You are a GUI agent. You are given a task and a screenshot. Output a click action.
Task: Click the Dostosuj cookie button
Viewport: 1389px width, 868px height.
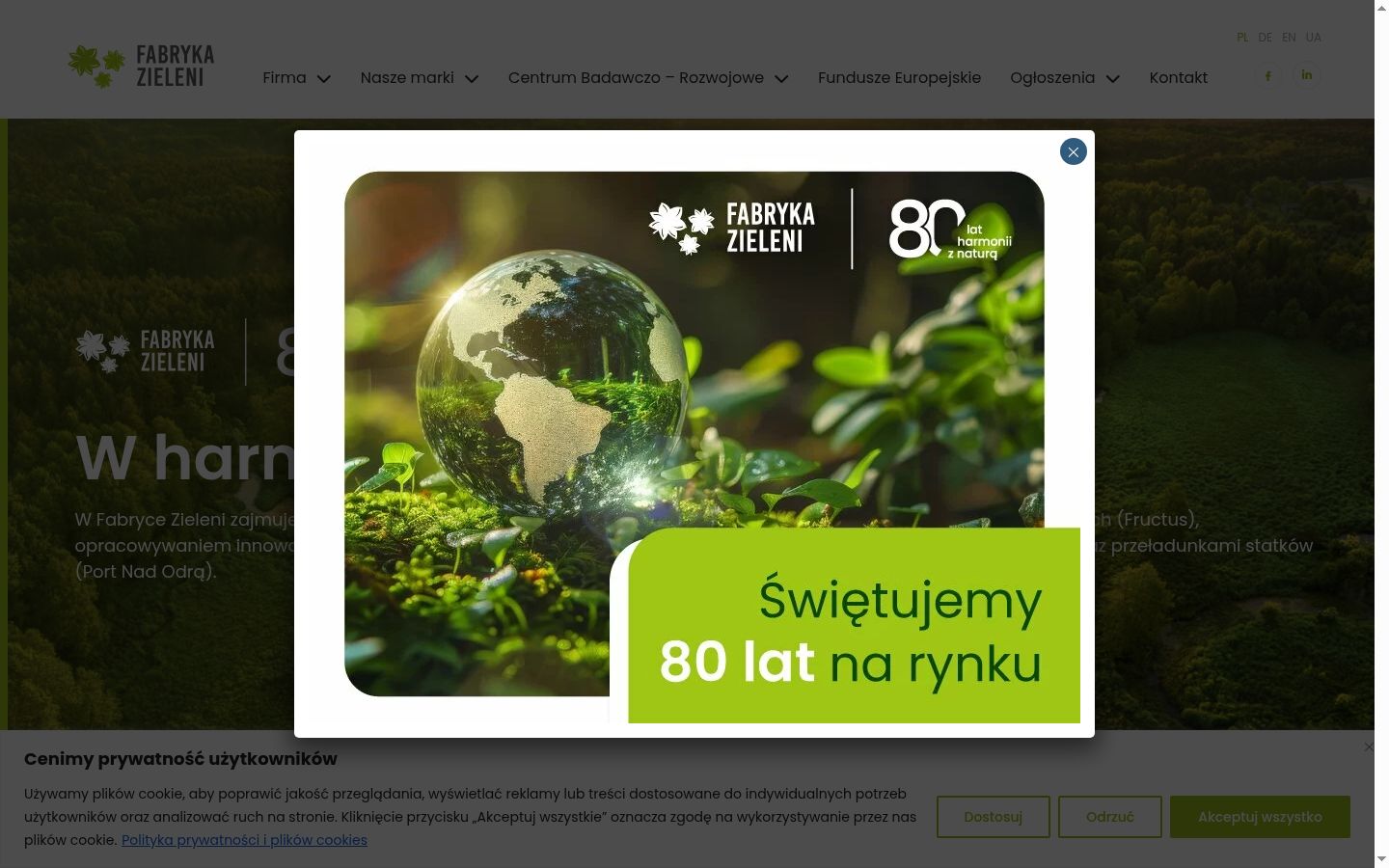click(x=994, y=817)
